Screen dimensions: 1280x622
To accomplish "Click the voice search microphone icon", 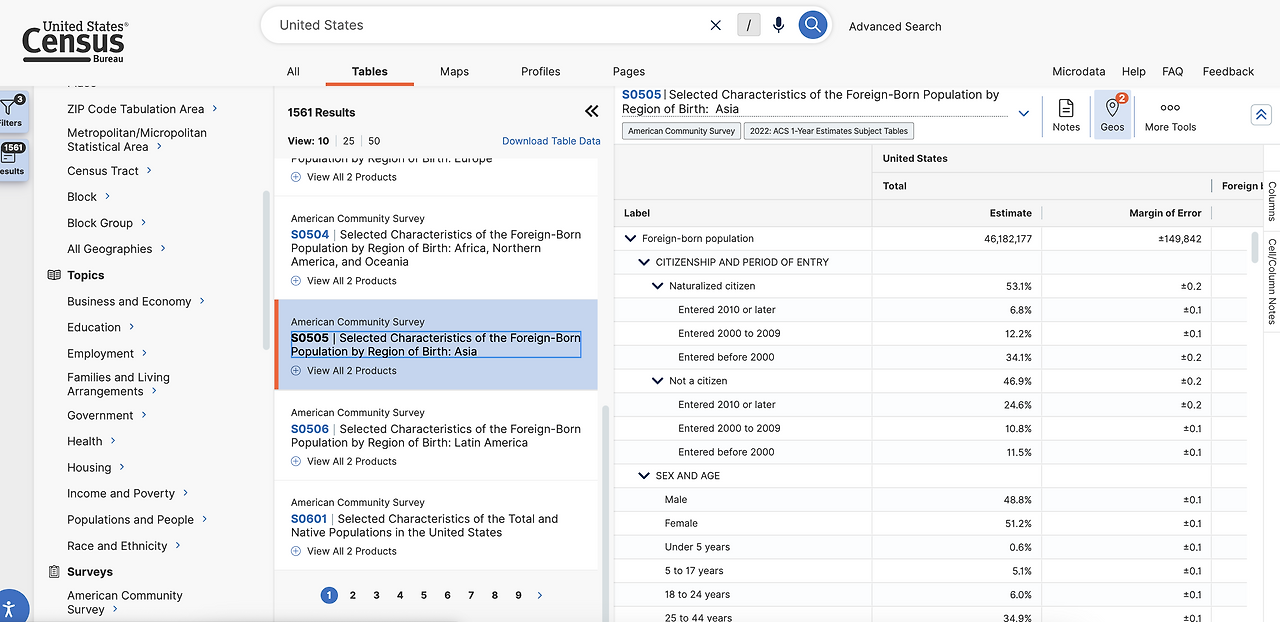I will pyautogui.click(x=779, y=25).
